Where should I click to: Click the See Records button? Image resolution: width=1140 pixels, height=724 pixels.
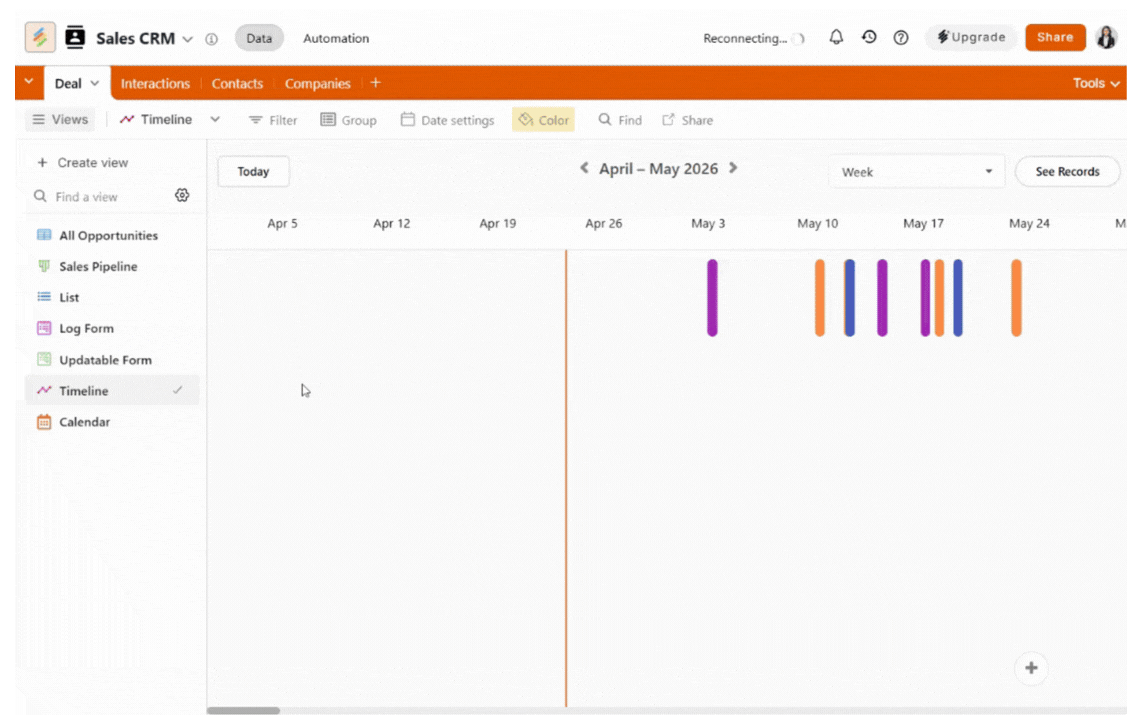tap(1067, 172)
